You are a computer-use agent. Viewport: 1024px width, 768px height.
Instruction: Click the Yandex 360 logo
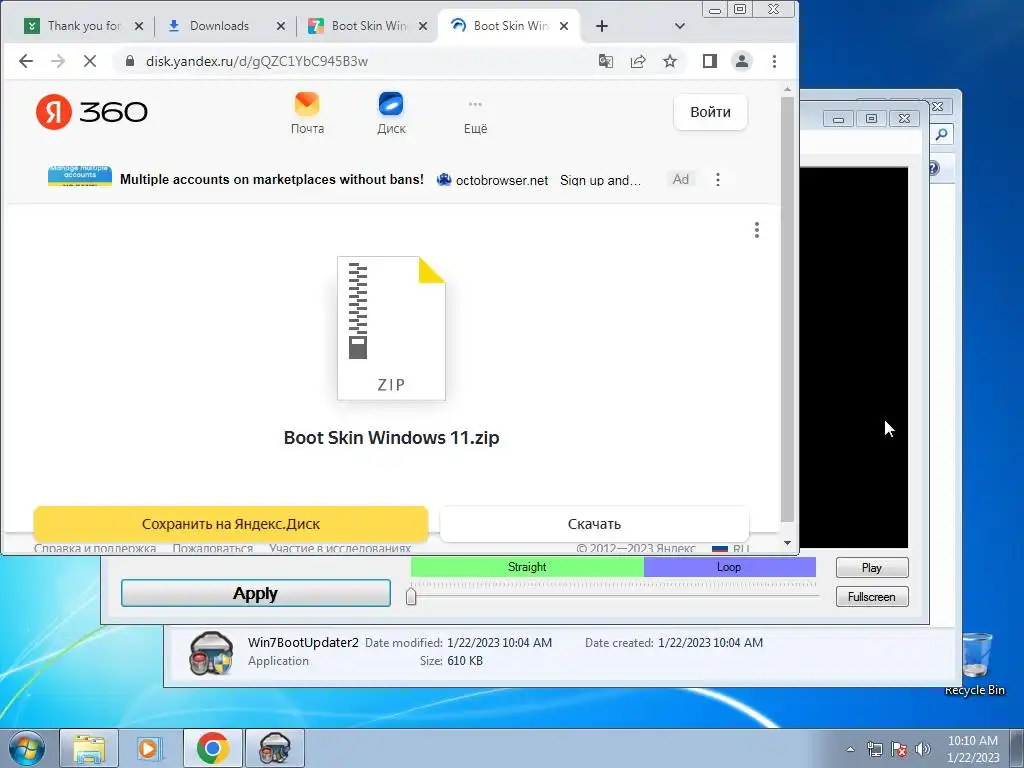(91, 112)
